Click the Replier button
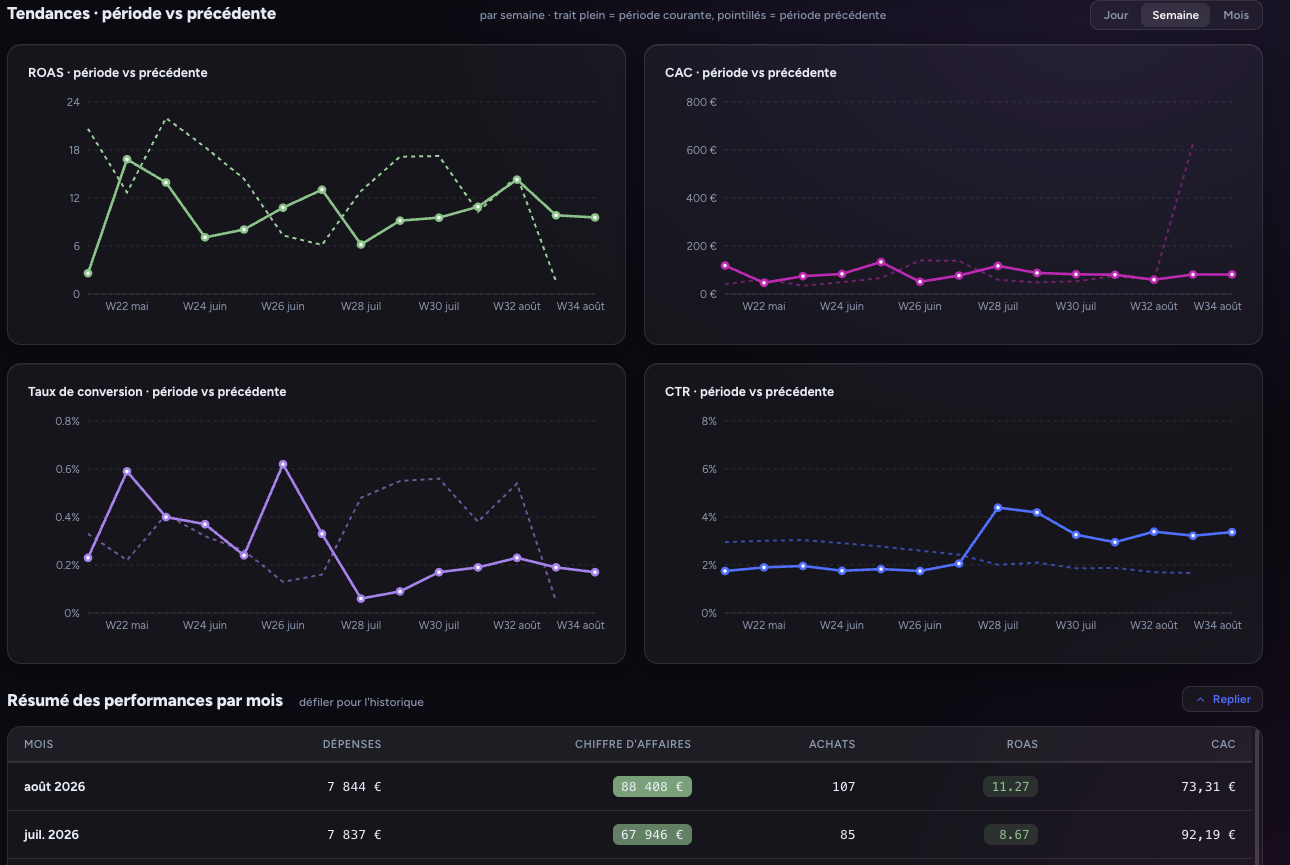Viewport: 1290px width, 865px height. (x=1222, y=699)
